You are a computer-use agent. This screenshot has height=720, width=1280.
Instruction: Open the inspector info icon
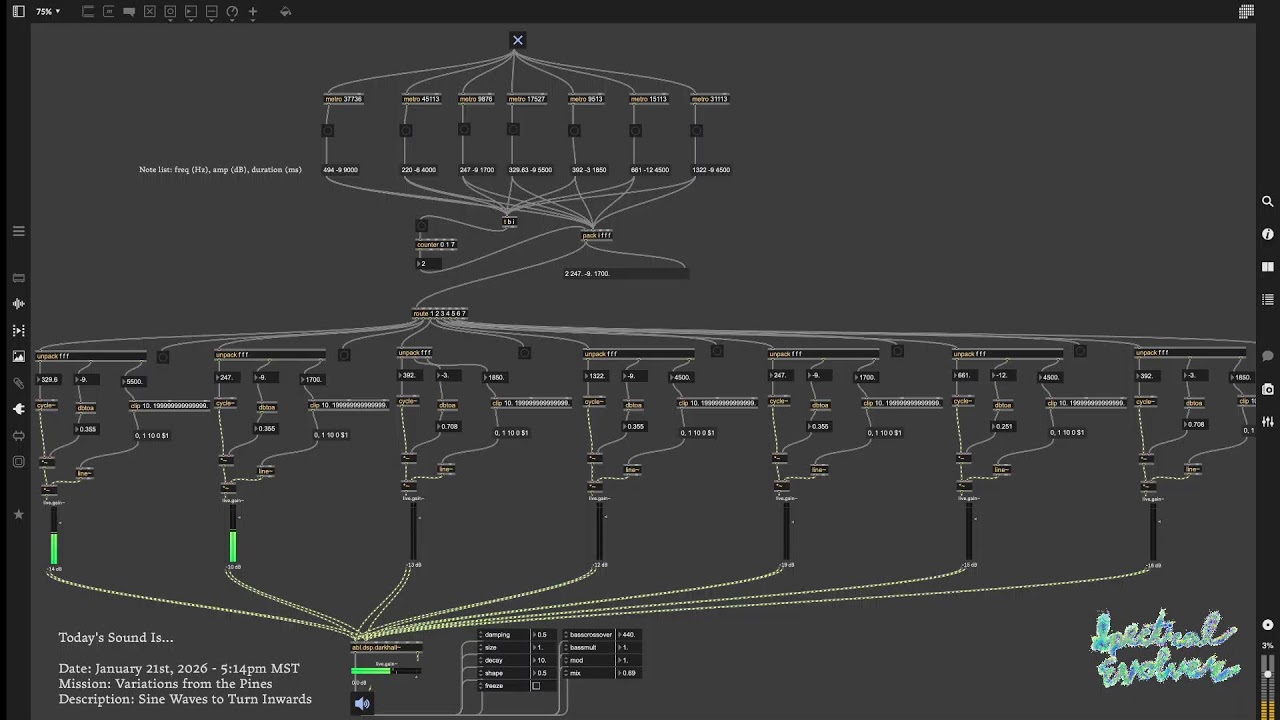tap(1268, 234)
